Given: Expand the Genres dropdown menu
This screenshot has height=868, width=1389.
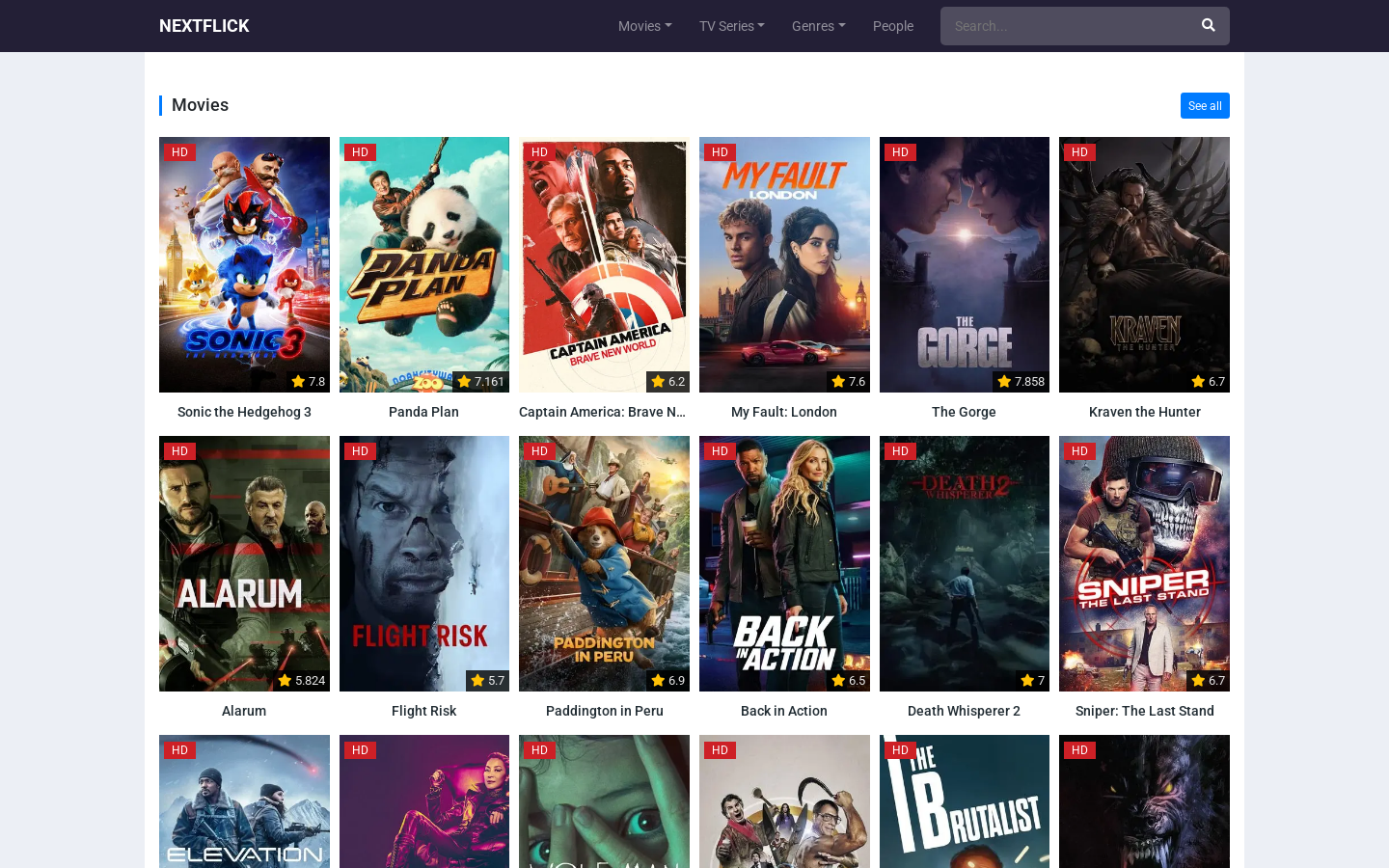Looking at the screenshot, I should pyautogui.click(x=818, y=26).
